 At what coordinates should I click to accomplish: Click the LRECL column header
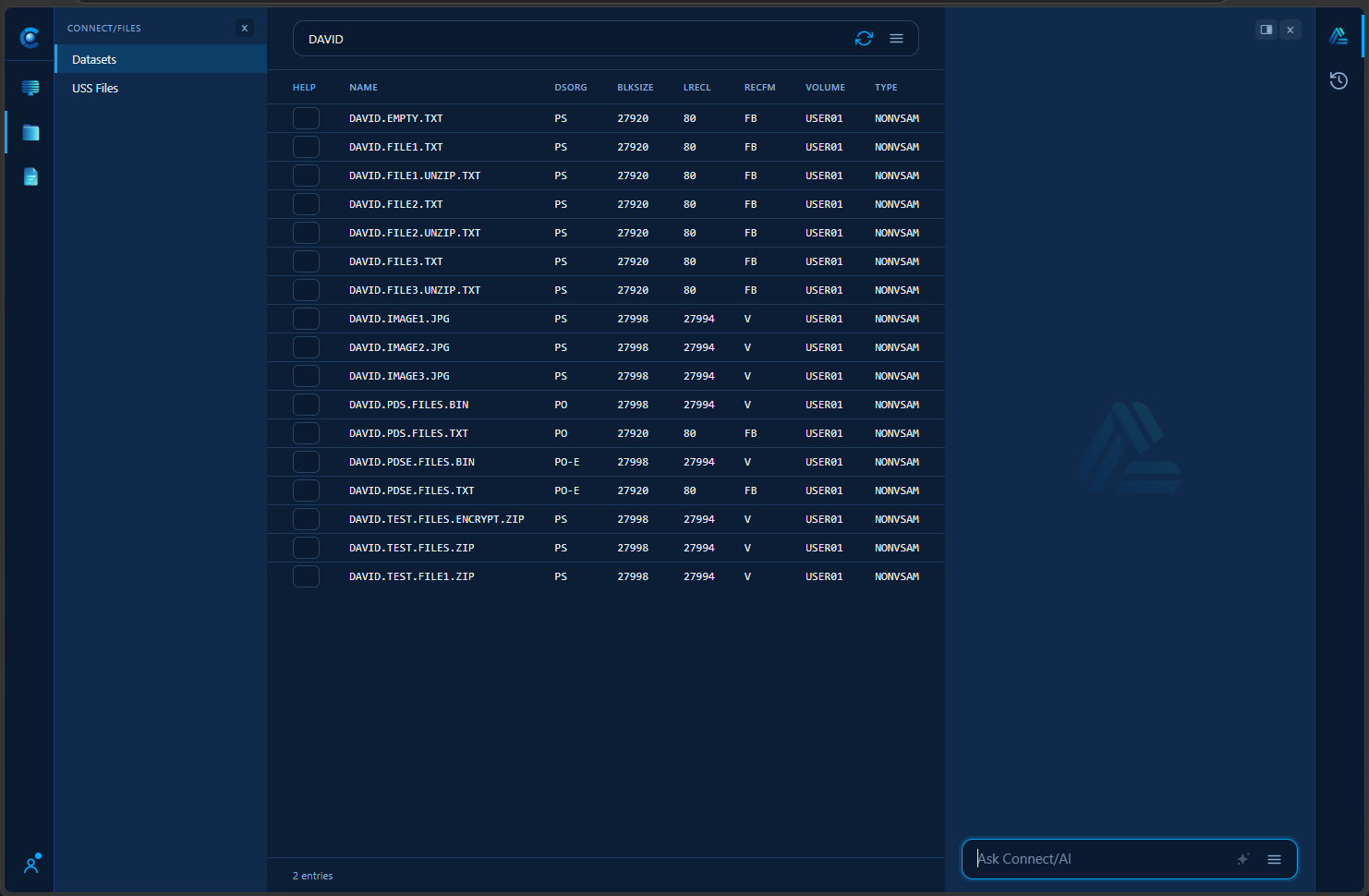(697, 88)
